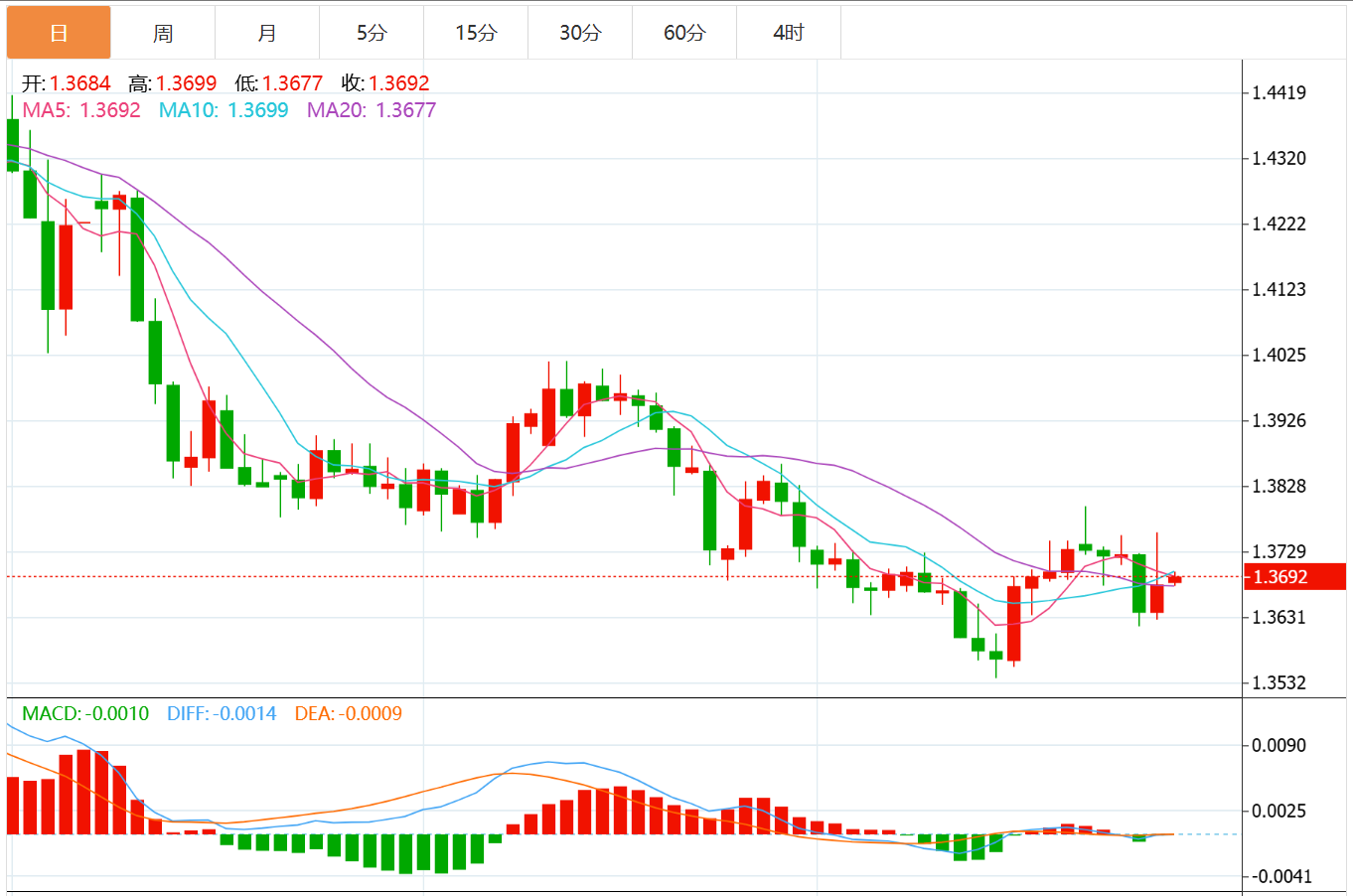Click the 1.4222 price axis label
Image resolution: width=1353 pixels, height=896 pixels.
click(1278, 224)
